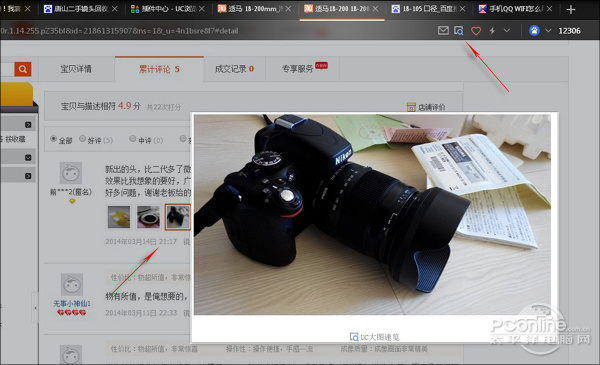Click the red heart favorite icon
Screen dimensions: 600x365
(x=476, y=31)
